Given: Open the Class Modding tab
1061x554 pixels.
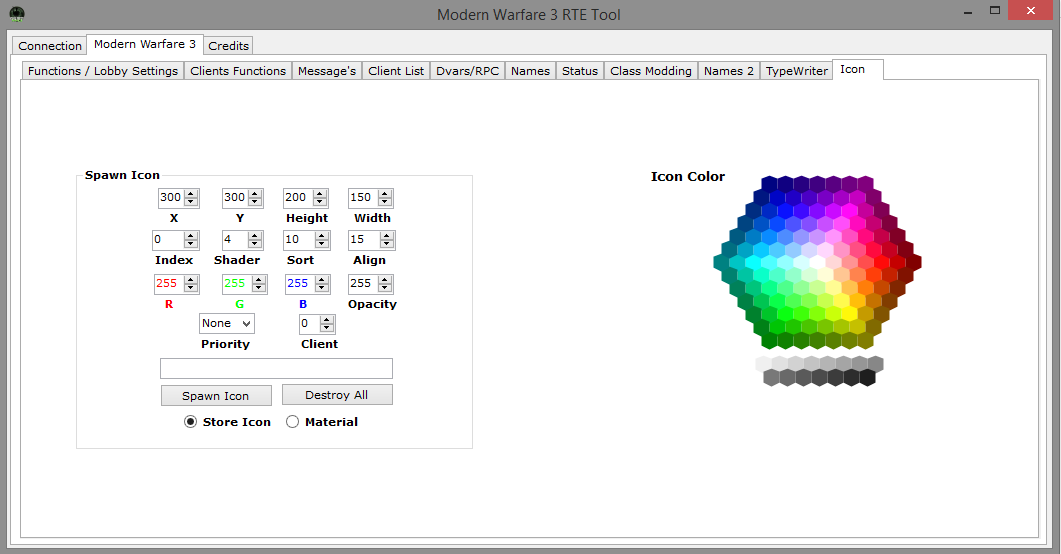Looking at the screenshot, I should 650,71.
